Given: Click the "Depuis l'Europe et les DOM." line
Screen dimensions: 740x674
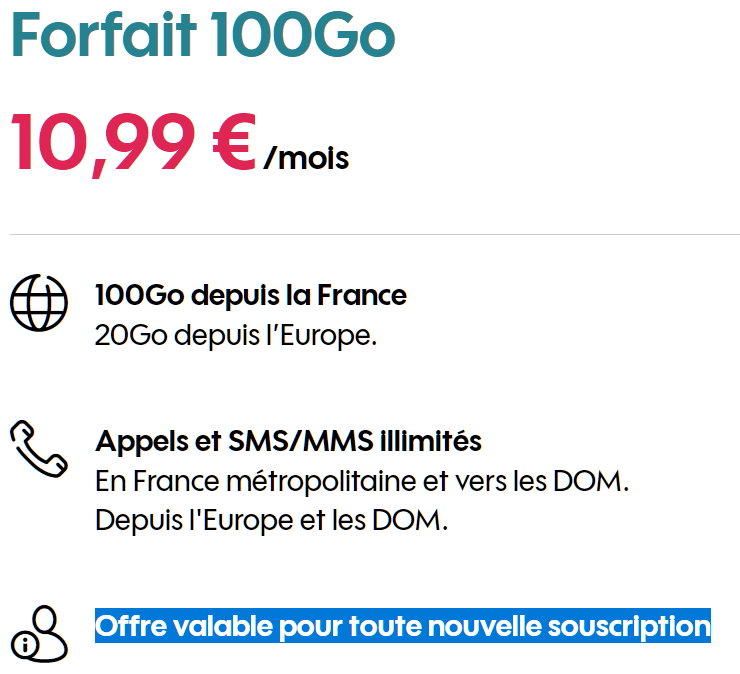Looking at the screenshot, I should [271, 521].
